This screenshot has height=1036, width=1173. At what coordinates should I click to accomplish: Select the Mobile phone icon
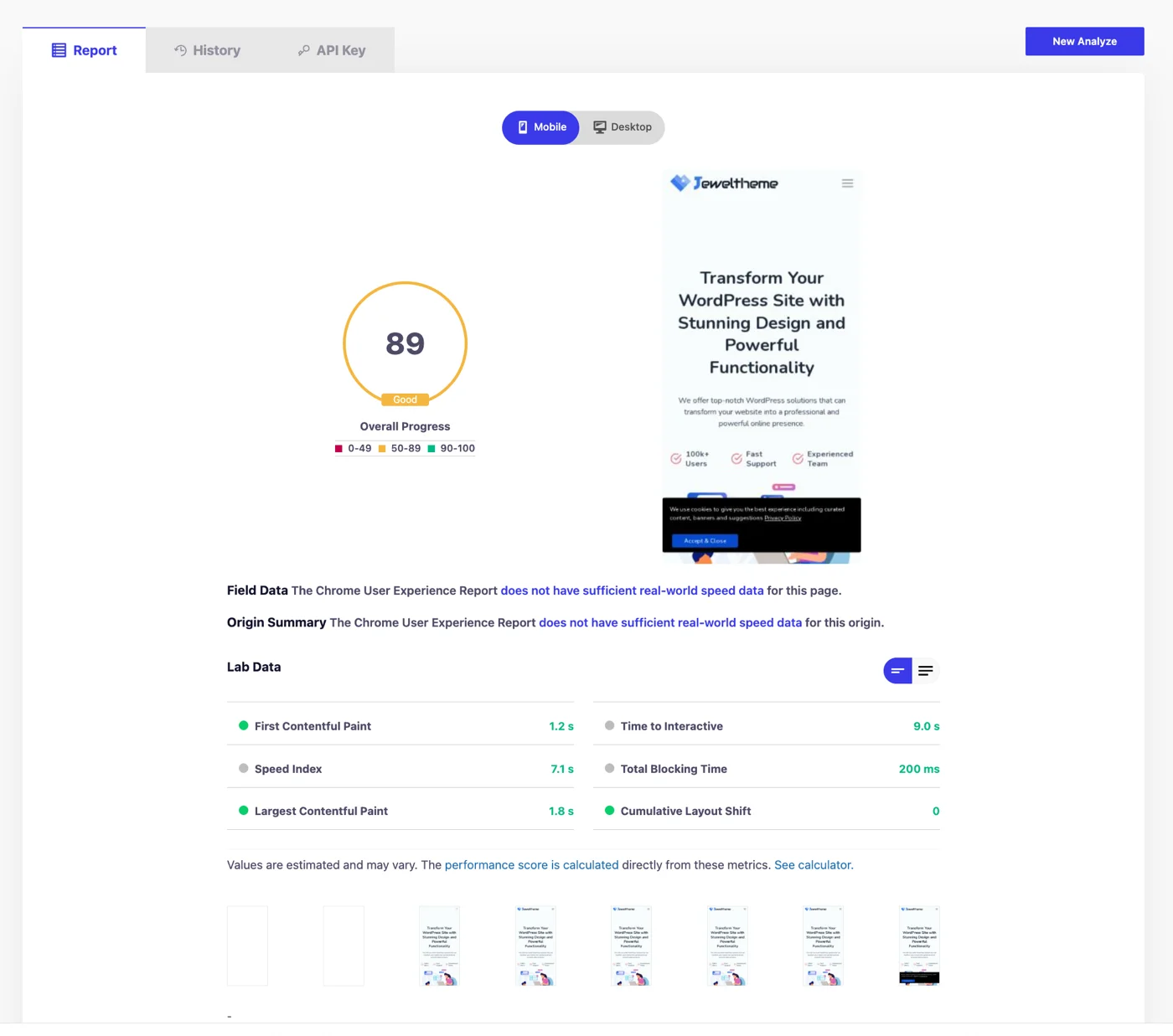pyautogui.click(x=524, y=126)
